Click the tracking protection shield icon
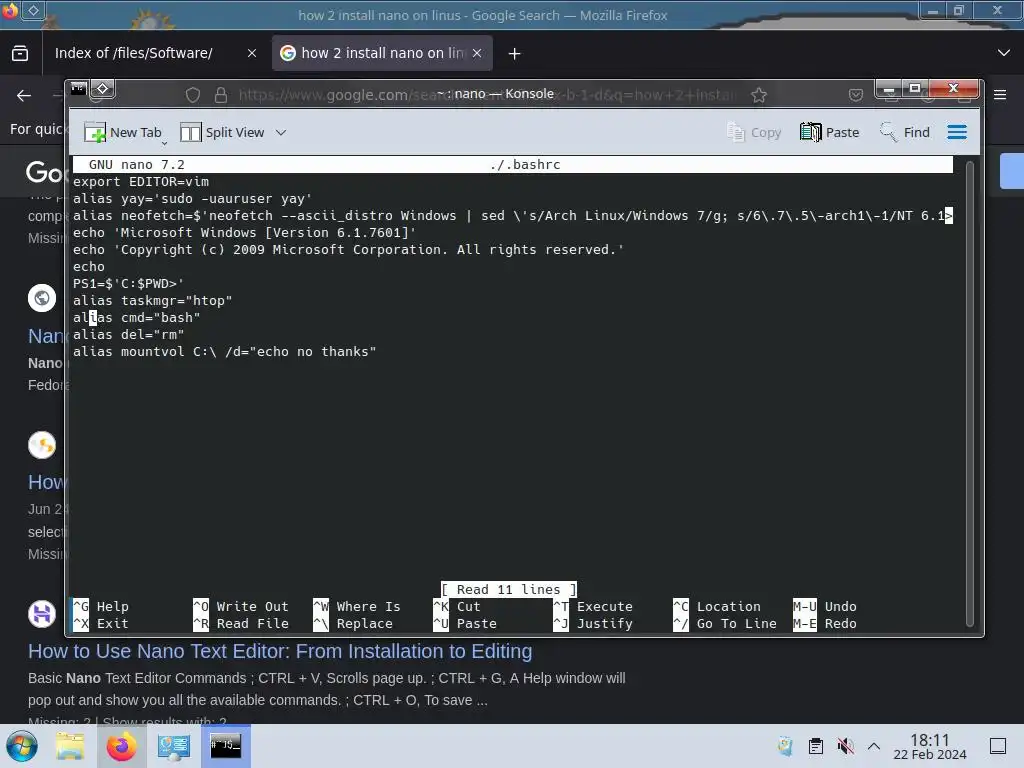The image size is (1024, 768). (193, 95)
